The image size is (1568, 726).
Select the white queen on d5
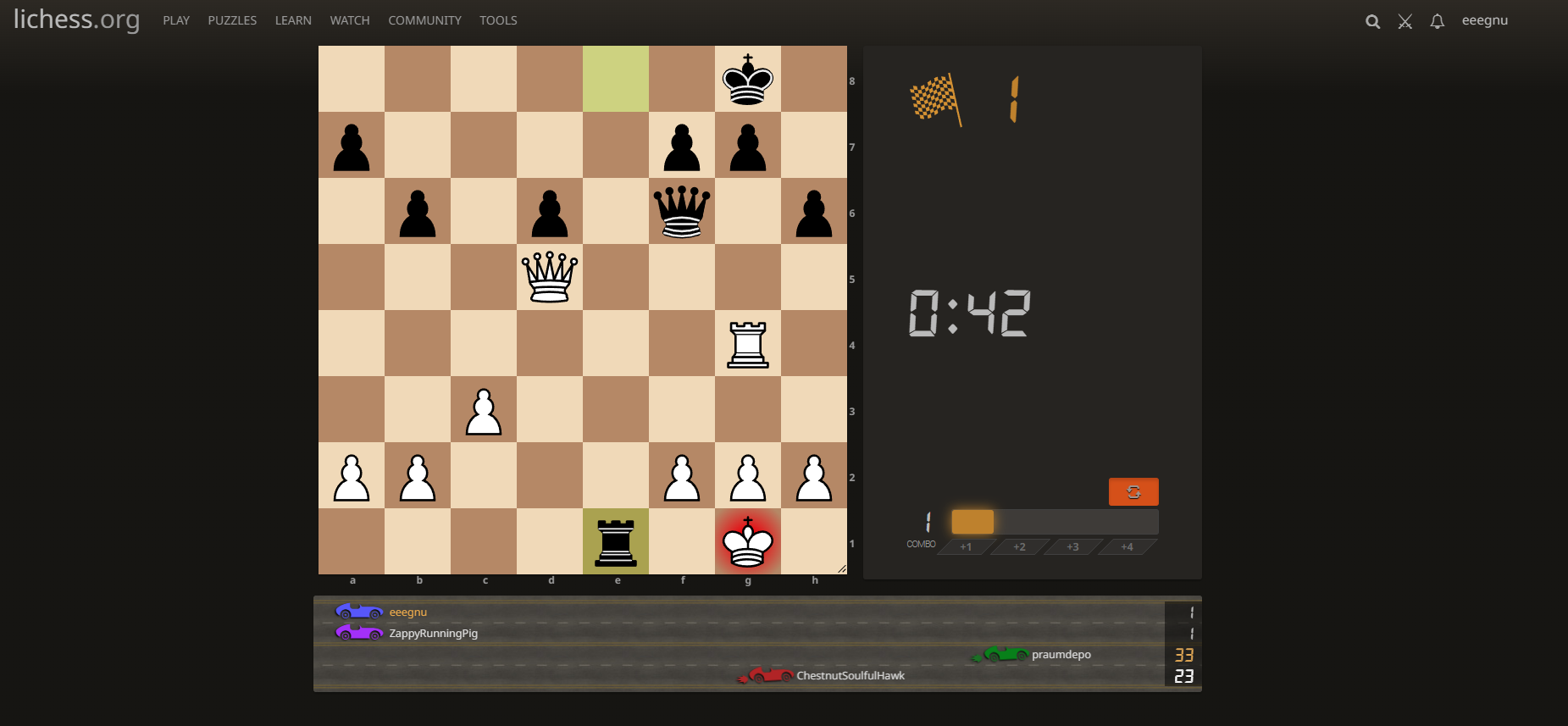pyautogui.click(x=550, y=277)
